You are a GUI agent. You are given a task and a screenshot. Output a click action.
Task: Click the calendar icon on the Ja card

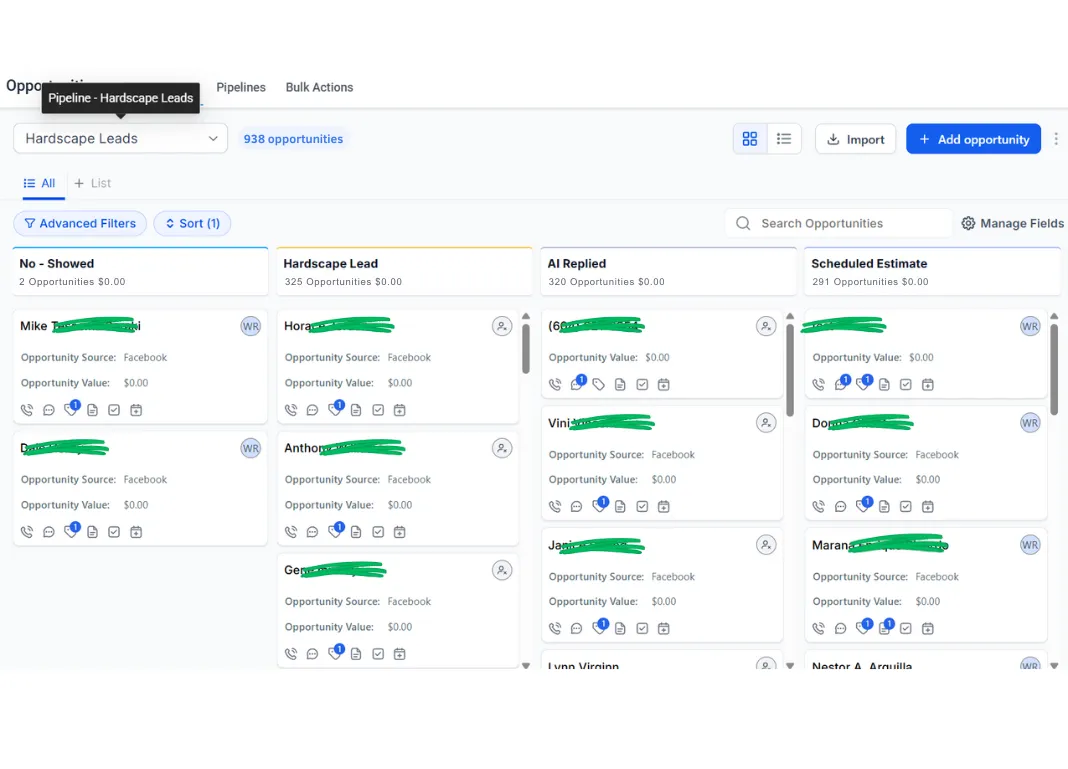point(663,628)
